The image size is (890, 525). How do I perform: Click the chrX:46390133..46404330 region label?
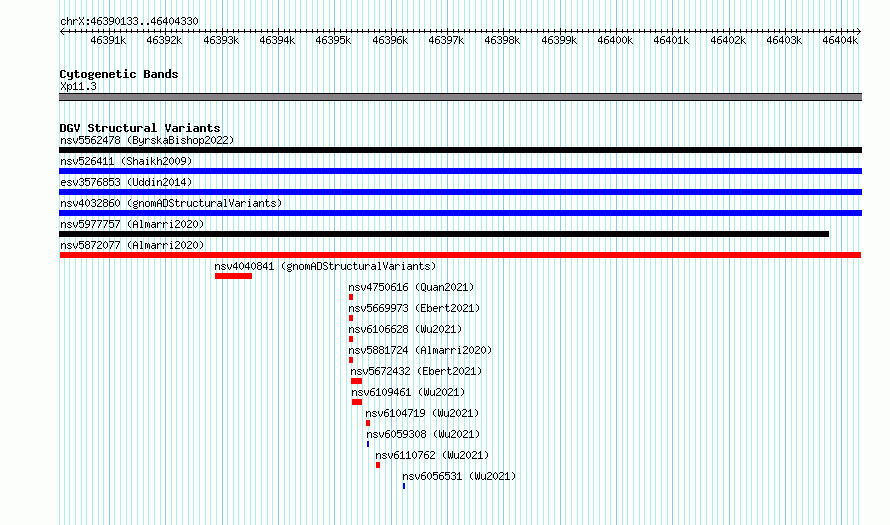pos(129,22)
